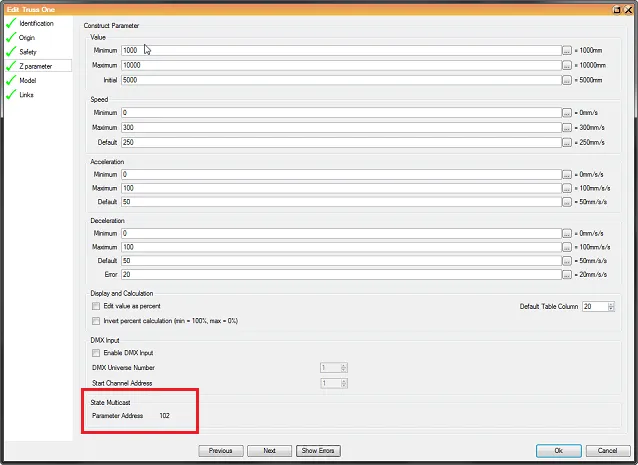Open expression editor for Value Initial

pyautogui.click(x=567, y=79)
